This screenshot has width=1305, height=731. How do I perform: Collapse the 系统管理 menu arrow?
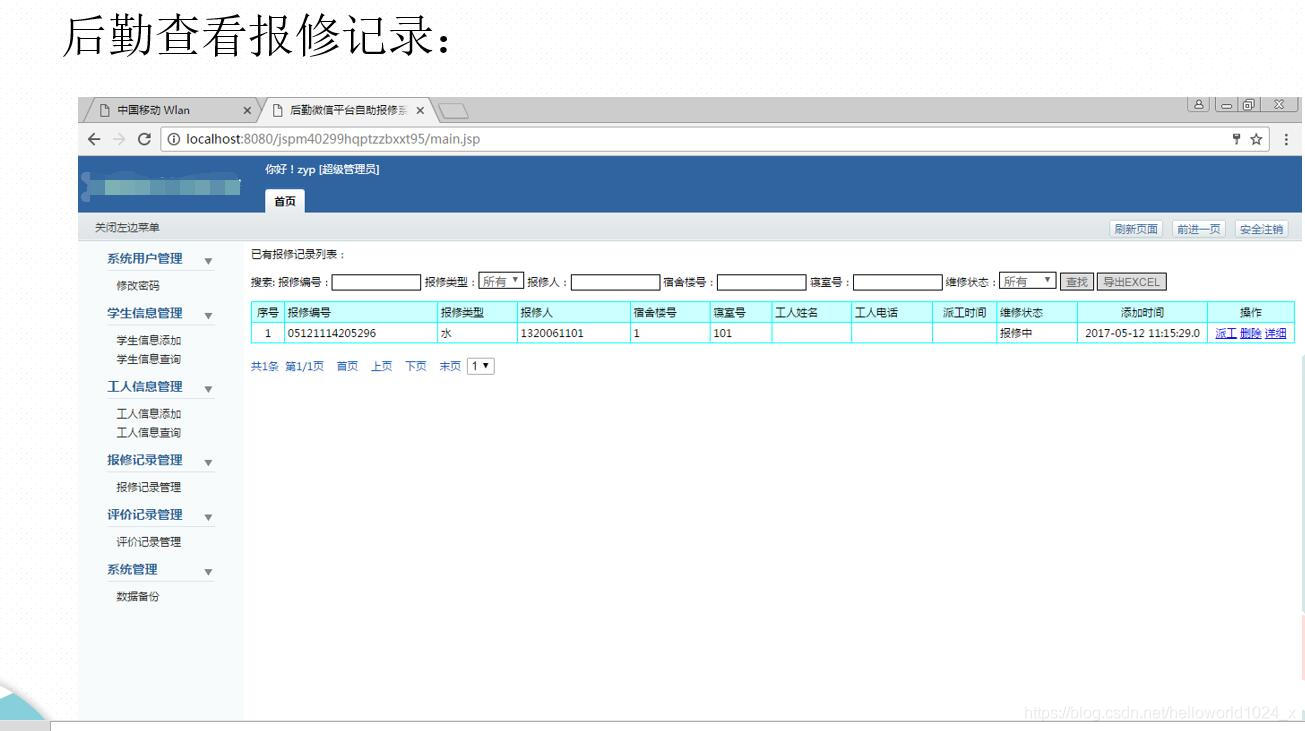tap(208, 572)
